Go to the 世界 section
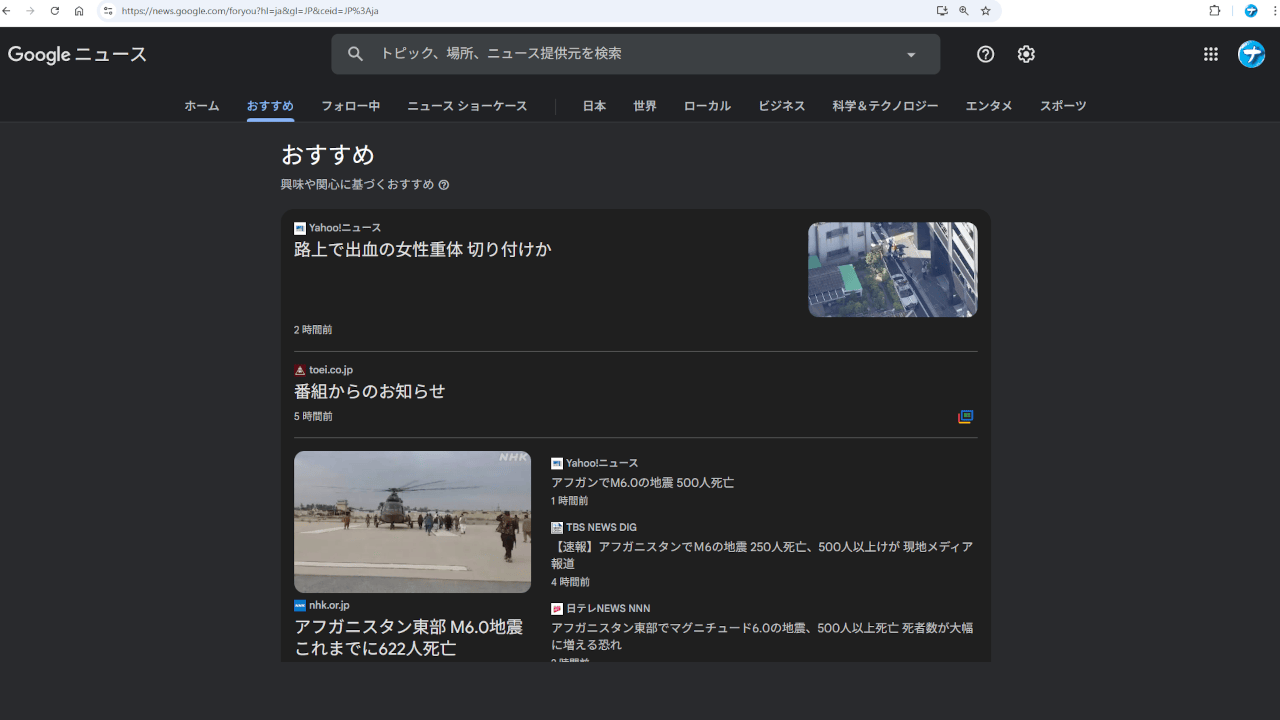The image size is (1280, 720). coord(645,106)
